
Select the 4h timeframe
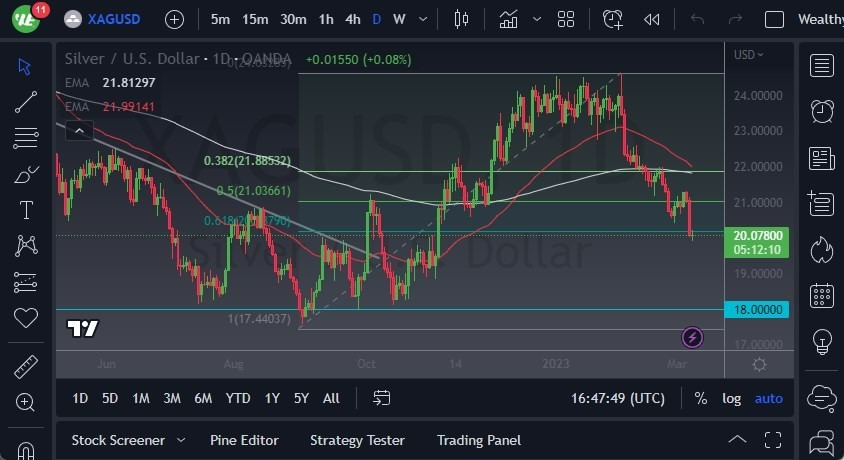coord(353,19)
